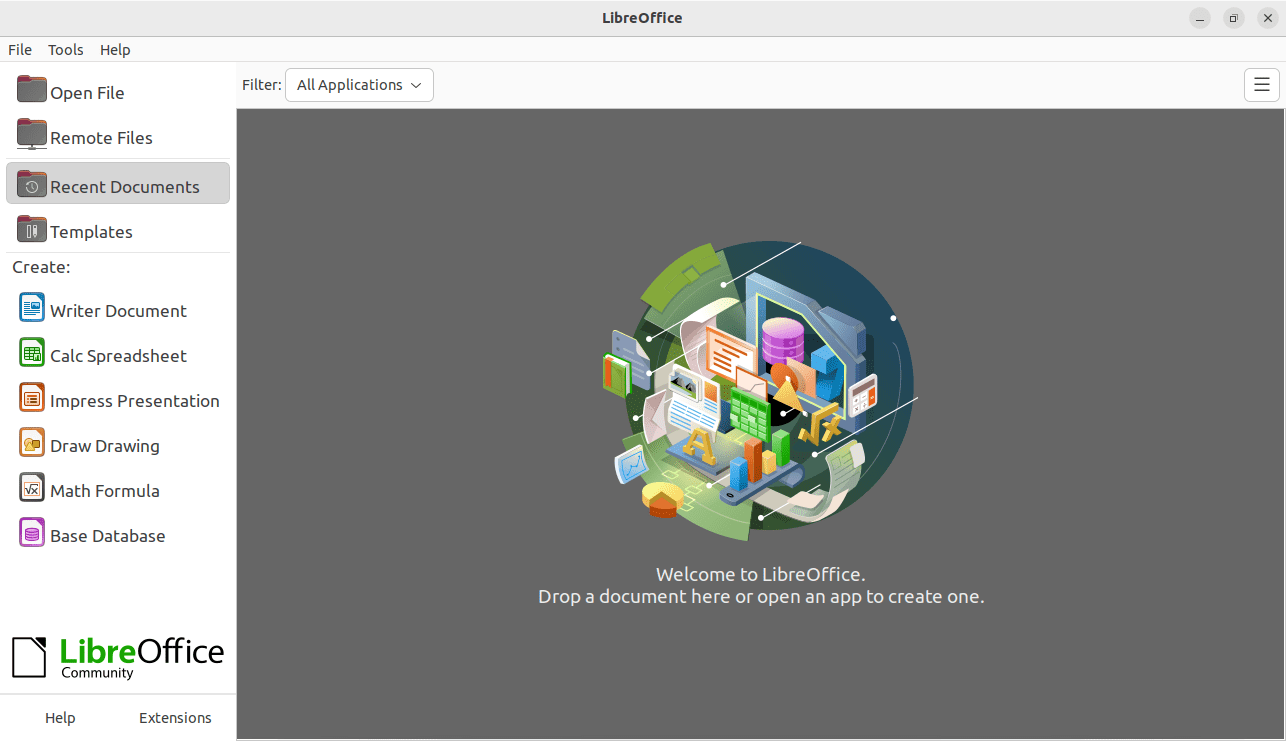Click the Help link at the bottom
1286x741 pixels.
tap(60, 717)
